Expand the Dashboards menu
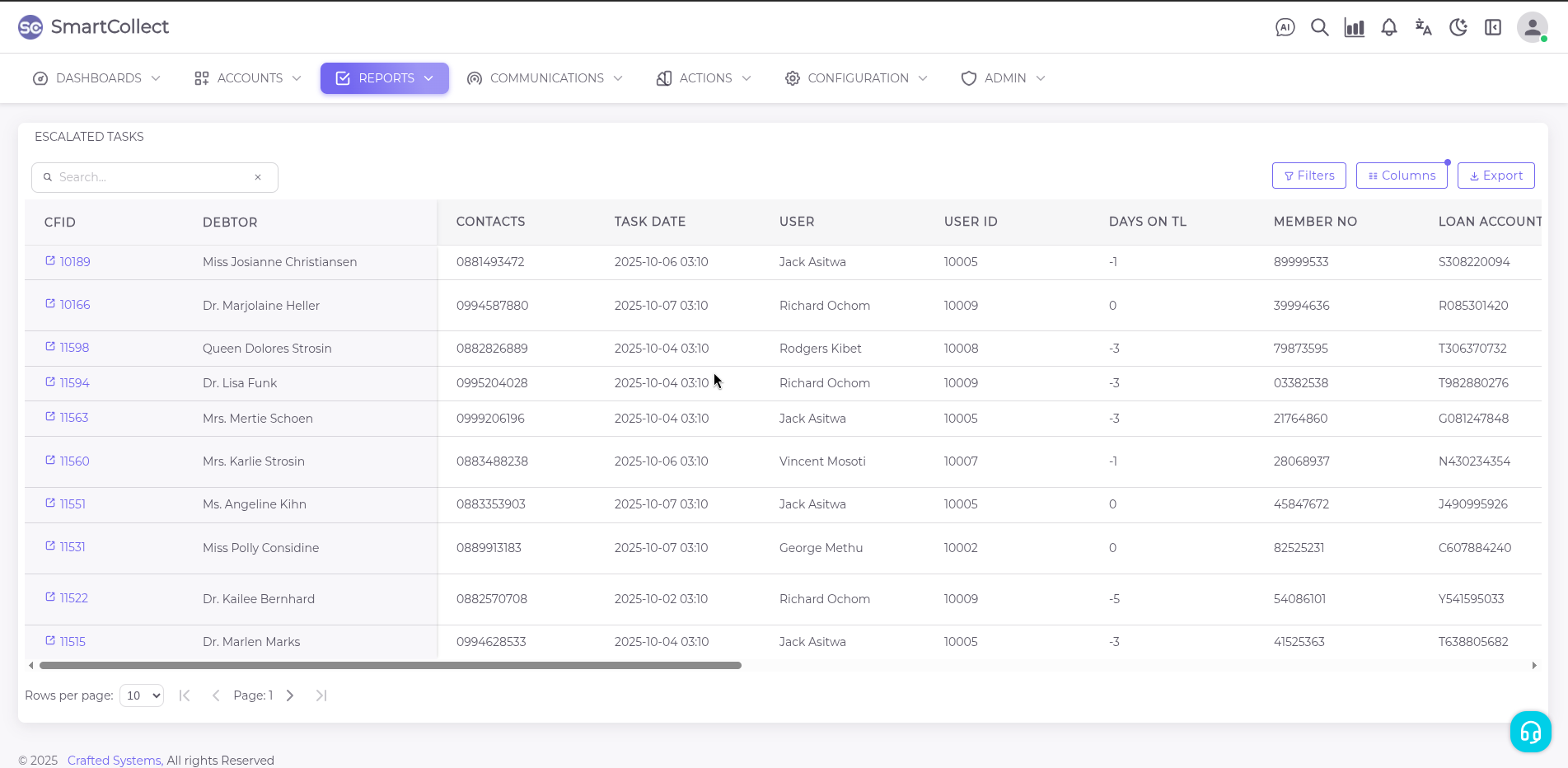The width and height of the screenshot is (1568, 768). click(97, 78)
